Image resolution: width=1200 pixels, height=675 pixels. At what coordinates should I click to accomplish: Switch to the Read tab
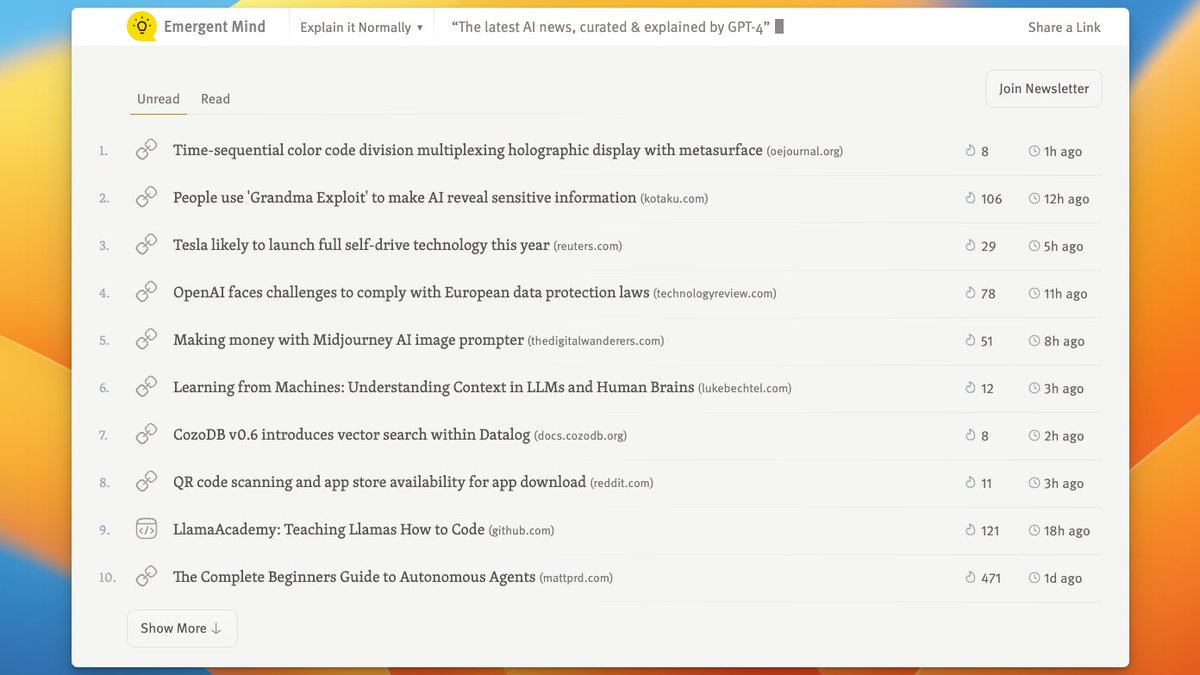point(215,99)
